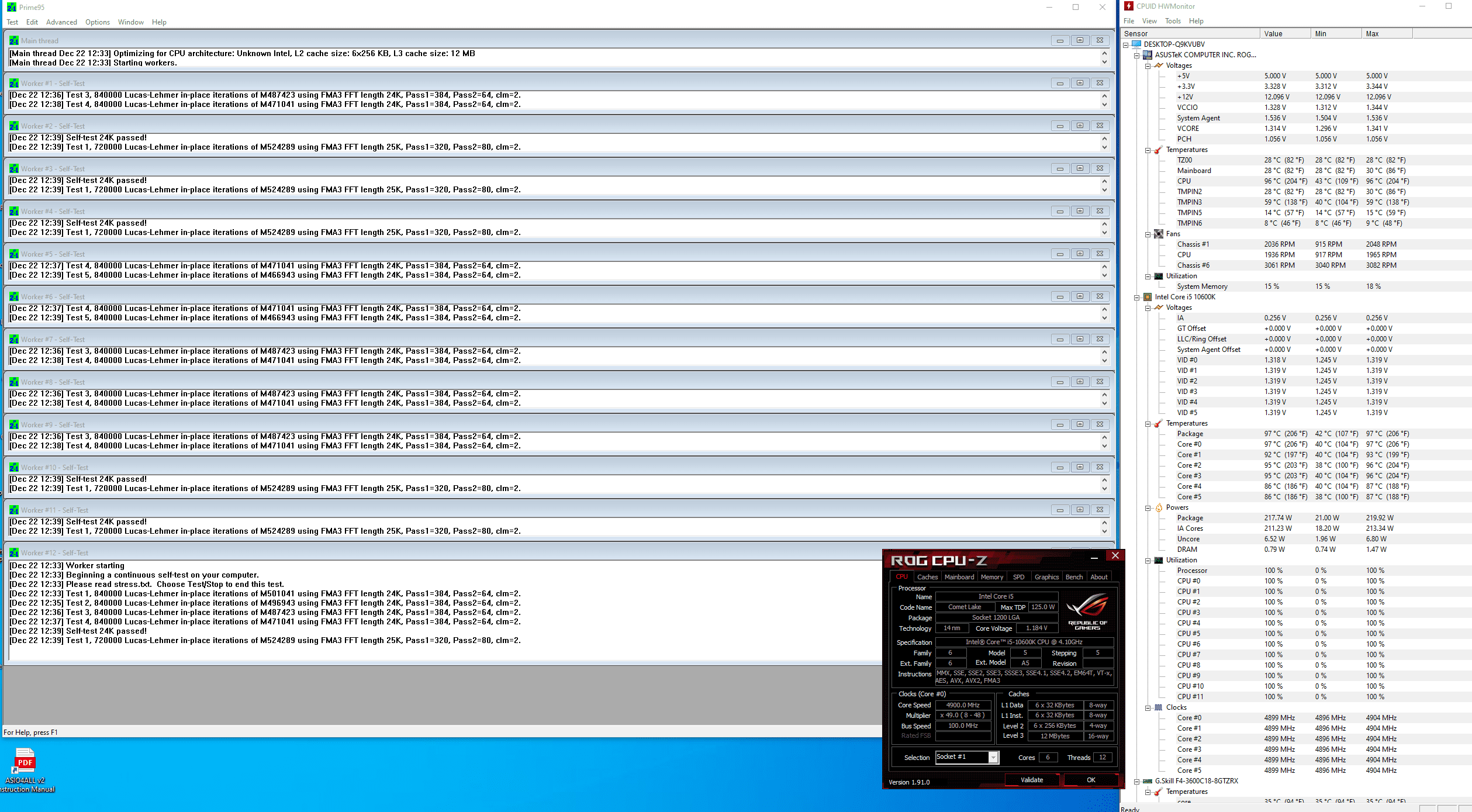Switch to the About tab in CPU-Z
Screen dimensions: 1472x812
[1099, 577]
